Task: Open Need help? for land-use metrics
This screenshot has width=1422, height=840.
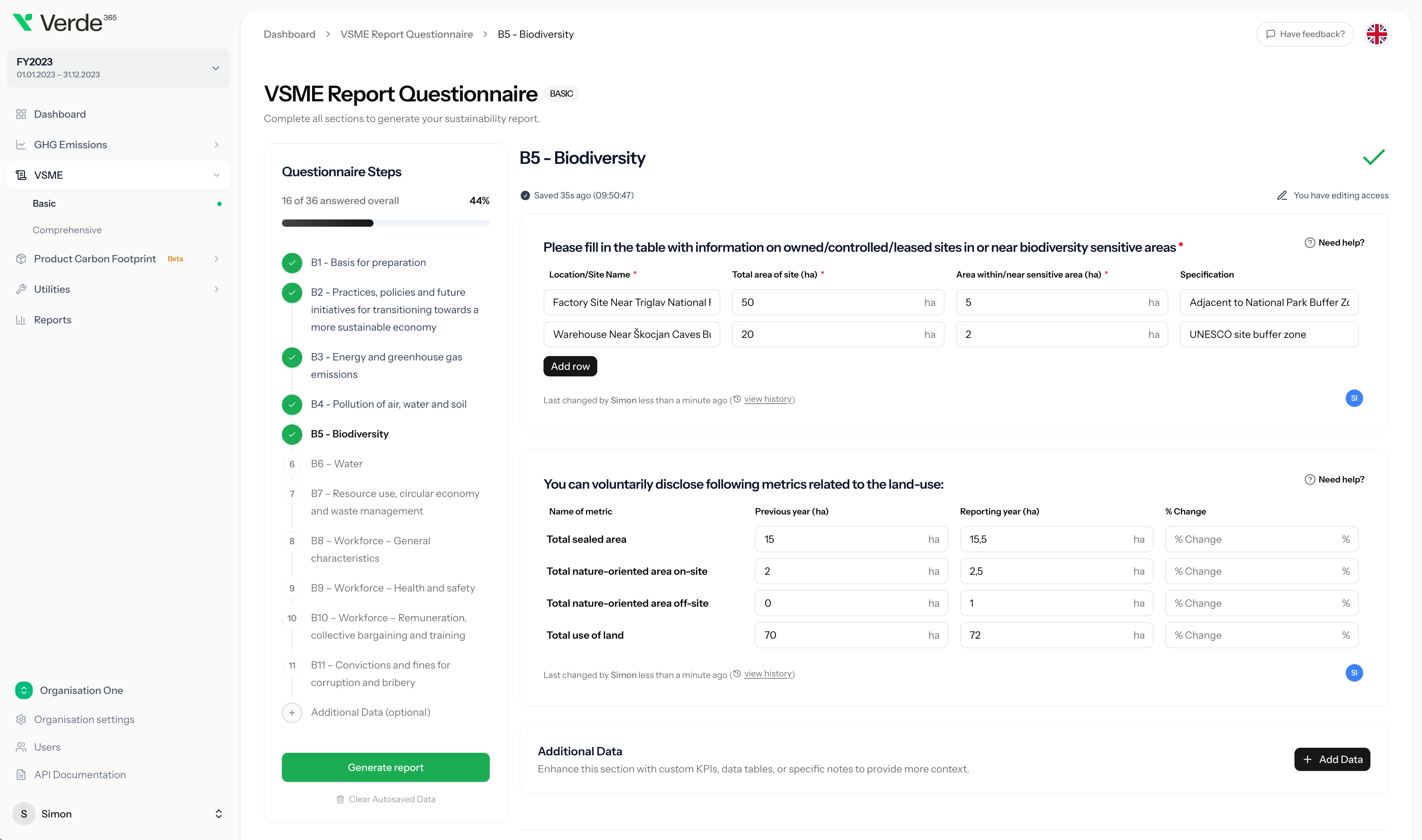Action: click(1334, 480)
